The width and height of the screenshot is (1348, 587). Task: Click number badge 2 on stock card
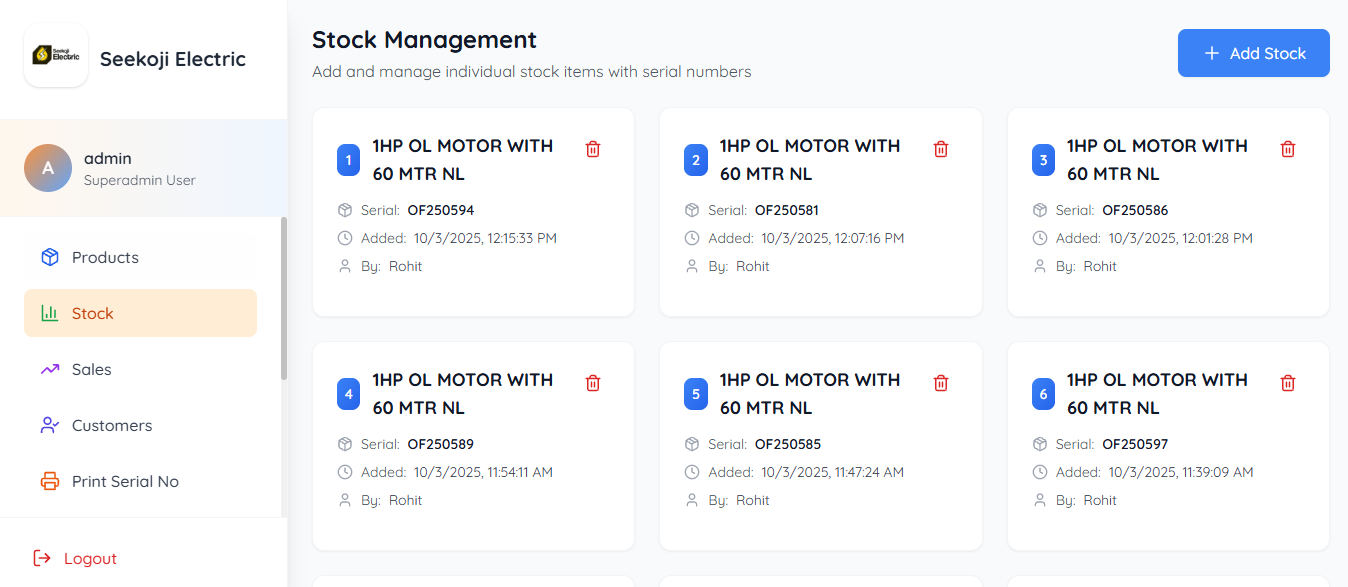696,160
